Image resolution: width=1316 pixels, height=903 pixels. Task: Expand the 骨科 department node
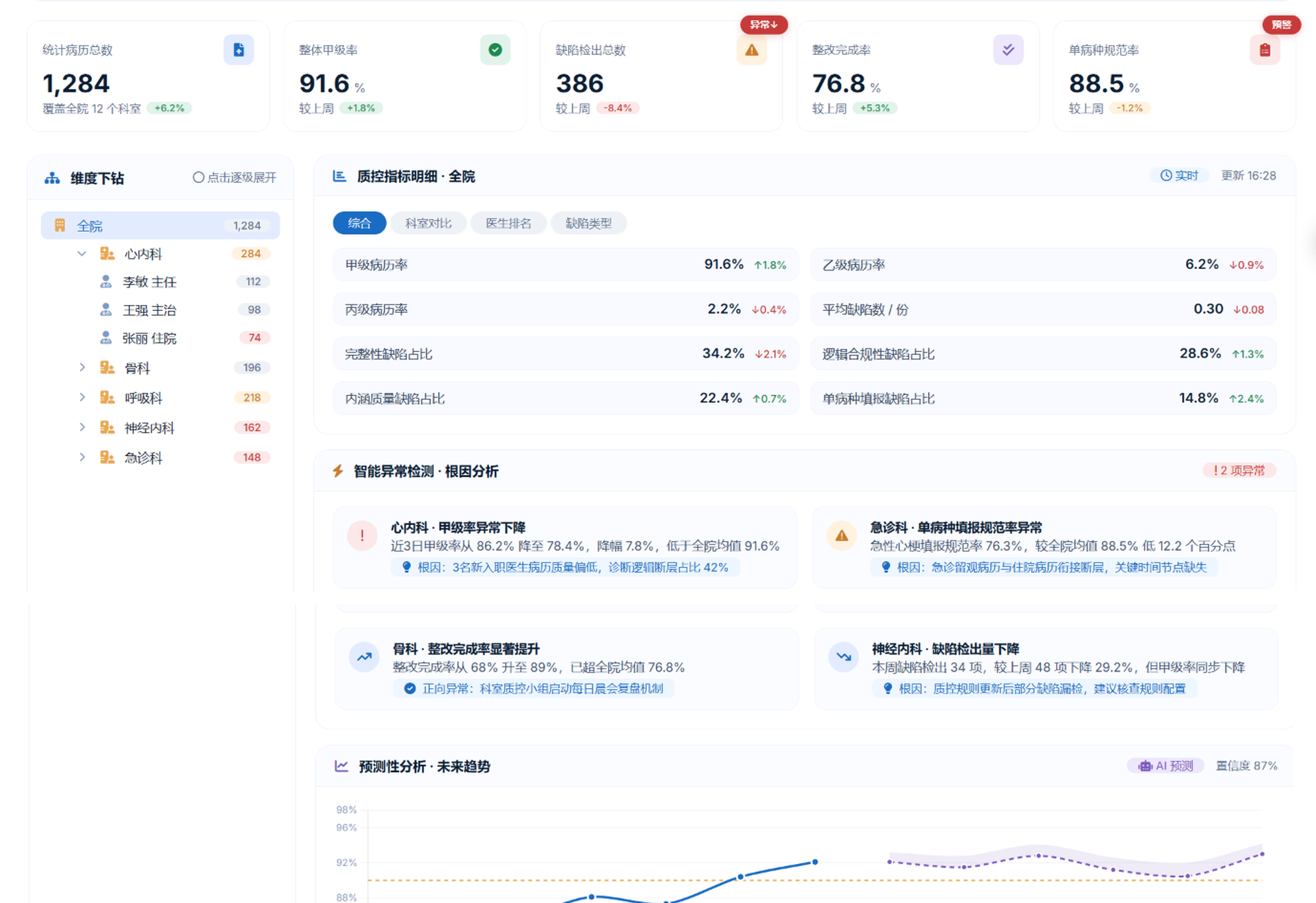click(82, 367)
